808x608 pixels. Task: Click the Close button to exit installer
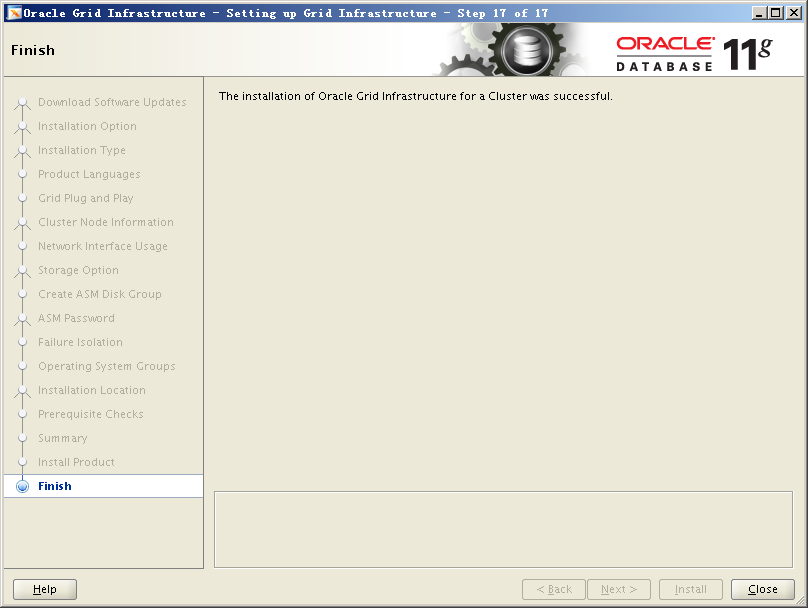tap(762, 589)
